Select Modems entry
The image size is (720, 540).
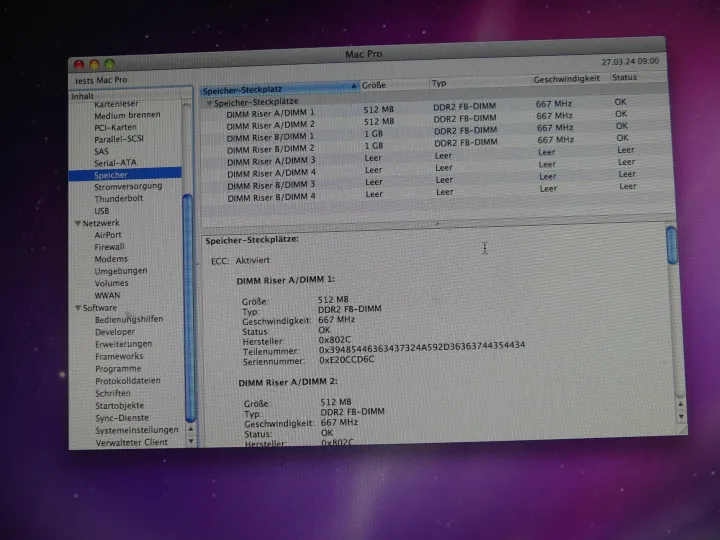click(x=111, y=259)
